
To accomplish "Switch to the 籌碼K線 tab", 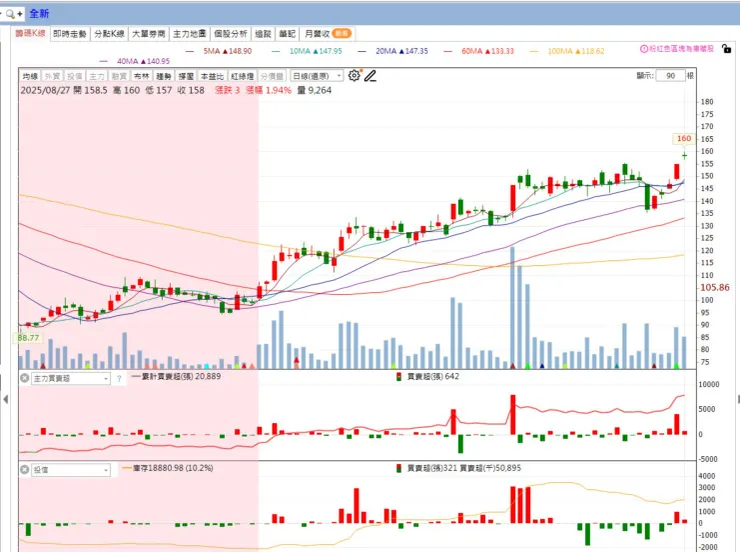I will click(30, 33).
